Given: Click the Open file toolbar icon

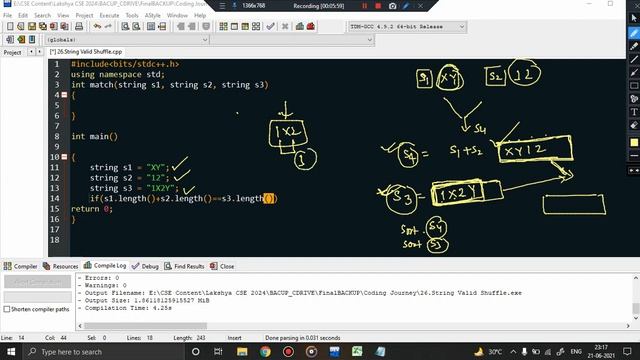Looking at the screenshot, I should tap(21, 27).
